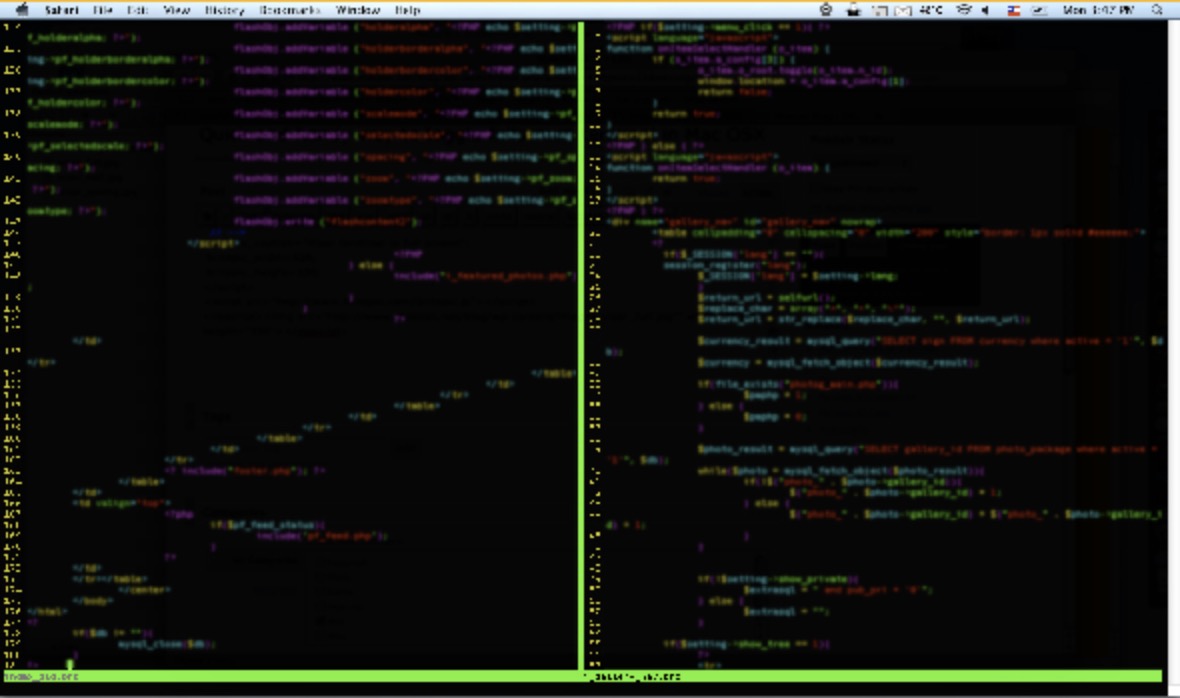Click the '$replace_char = array' line

pos(807,308)
